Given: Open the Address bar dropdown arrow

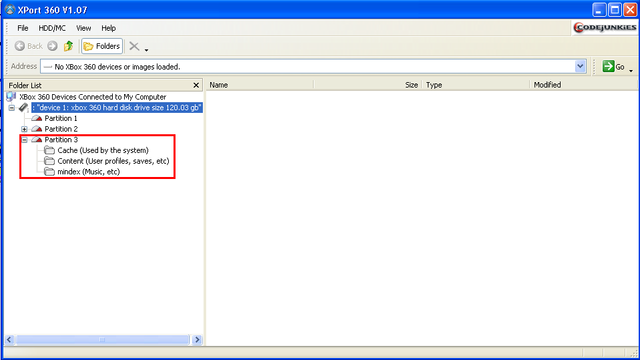Looking at the screenshot, I should tap(580, 66).
